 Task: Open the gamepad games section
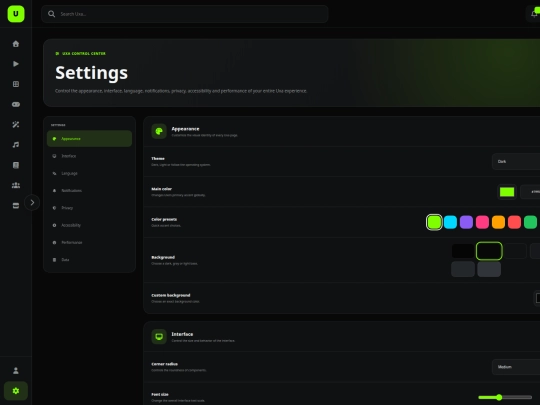pyautogui.click(x=16, y=104)
